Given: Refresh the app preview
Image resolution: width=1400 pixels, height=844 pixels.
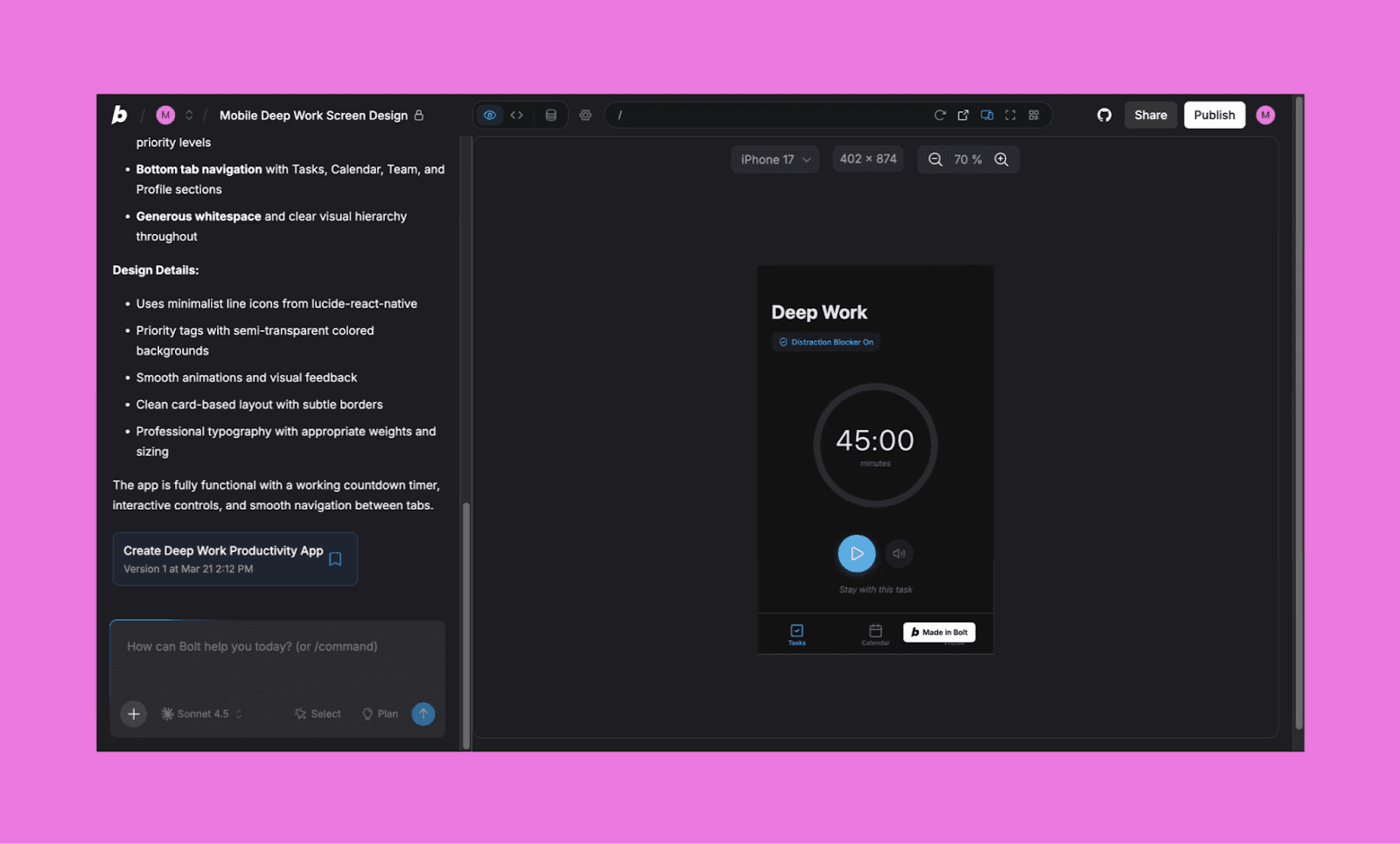Looking at the screenshot, I should click(940, 115).
